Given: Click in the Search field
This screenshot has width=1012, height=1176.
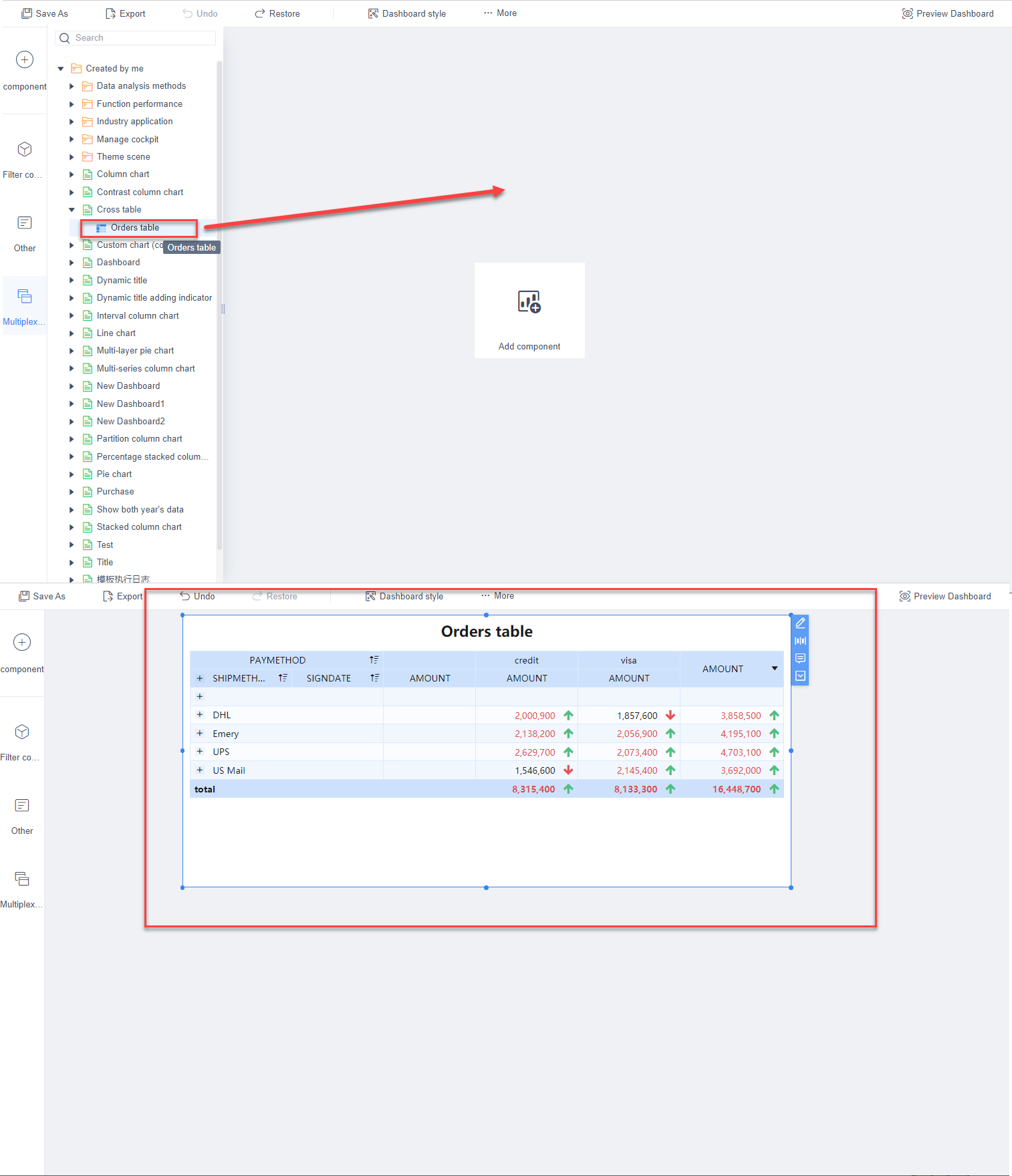Looking at the screenshot, I should (135, 38).
